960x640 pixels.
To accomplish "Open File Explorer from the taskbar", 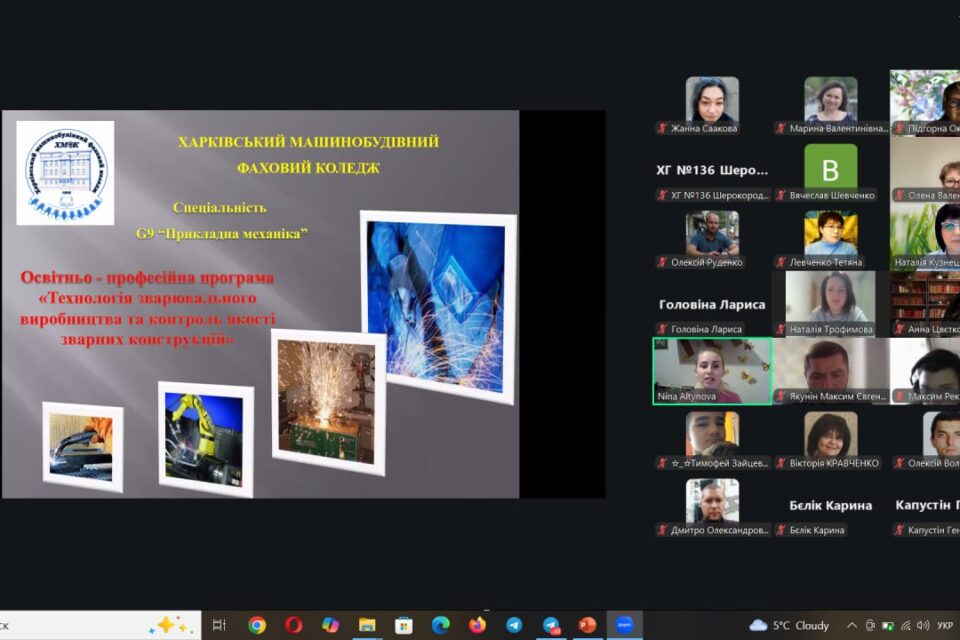I will [x=367, y=625].
